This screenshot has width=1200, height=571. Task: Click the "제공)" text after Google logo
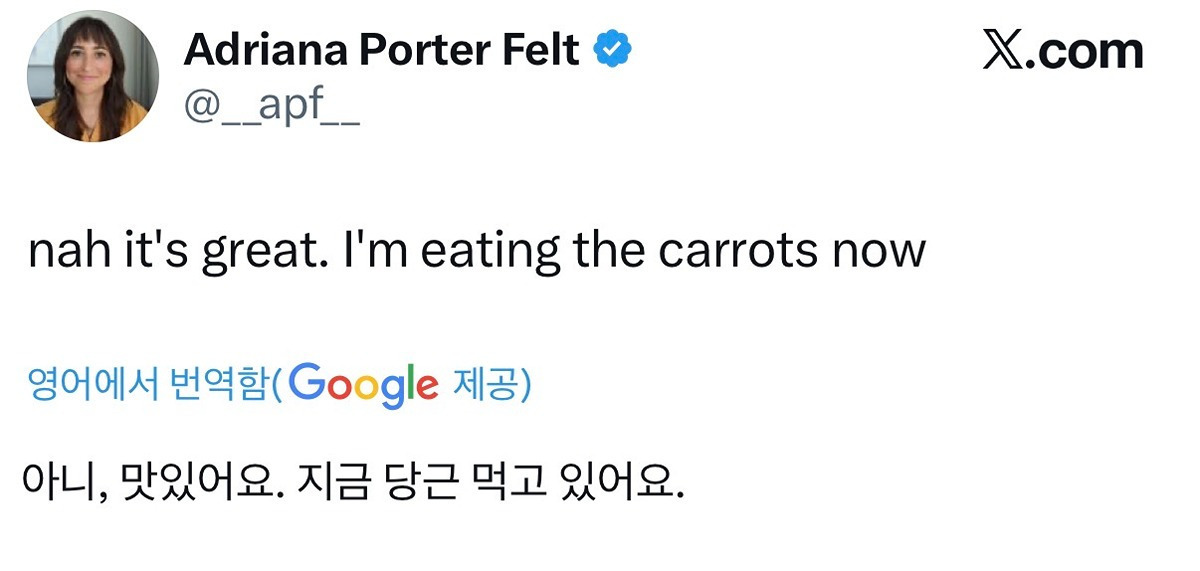coord(492,385)
